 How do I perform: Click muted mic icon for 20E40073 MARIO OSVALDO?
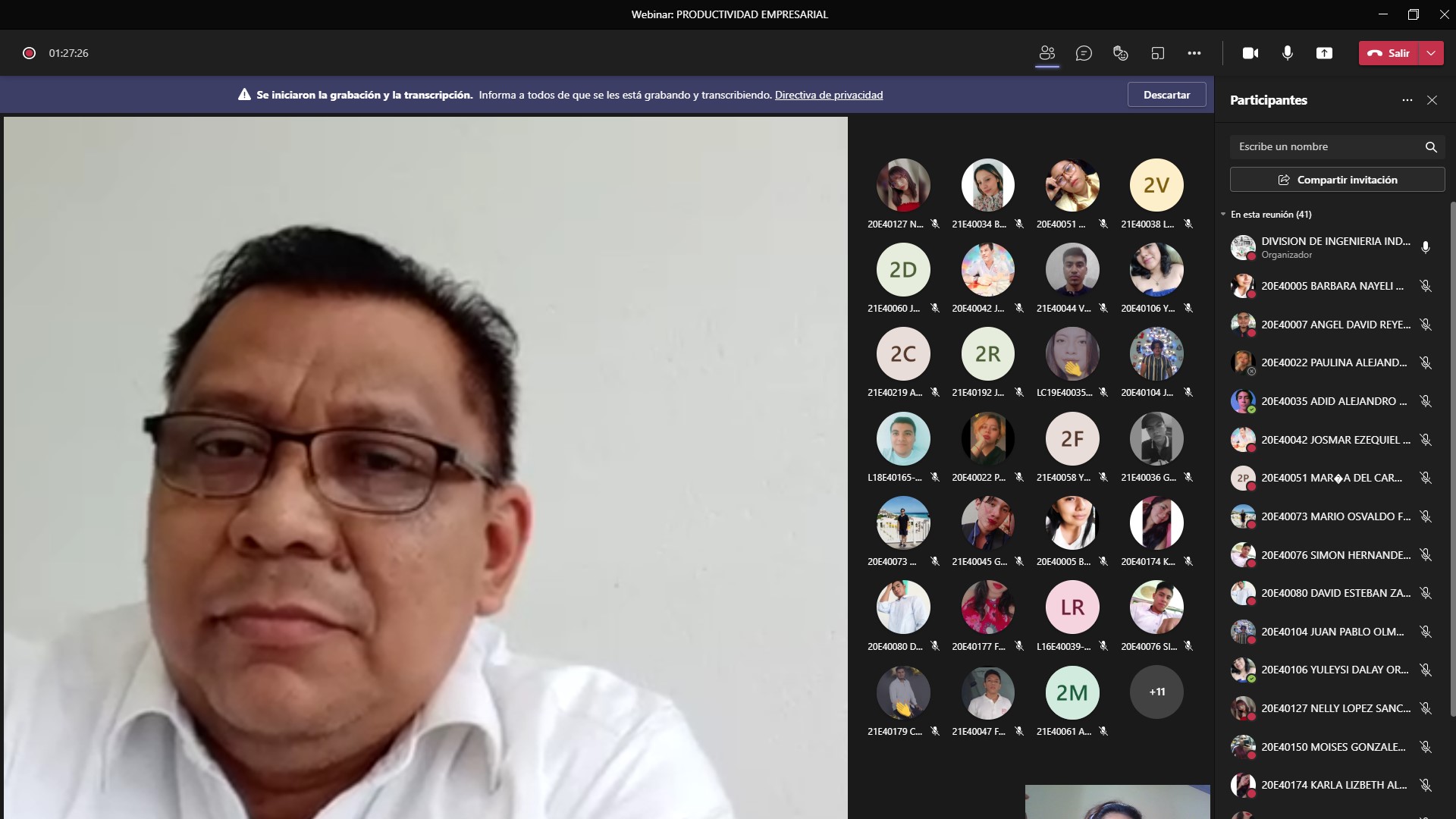tap(1426, 516)
